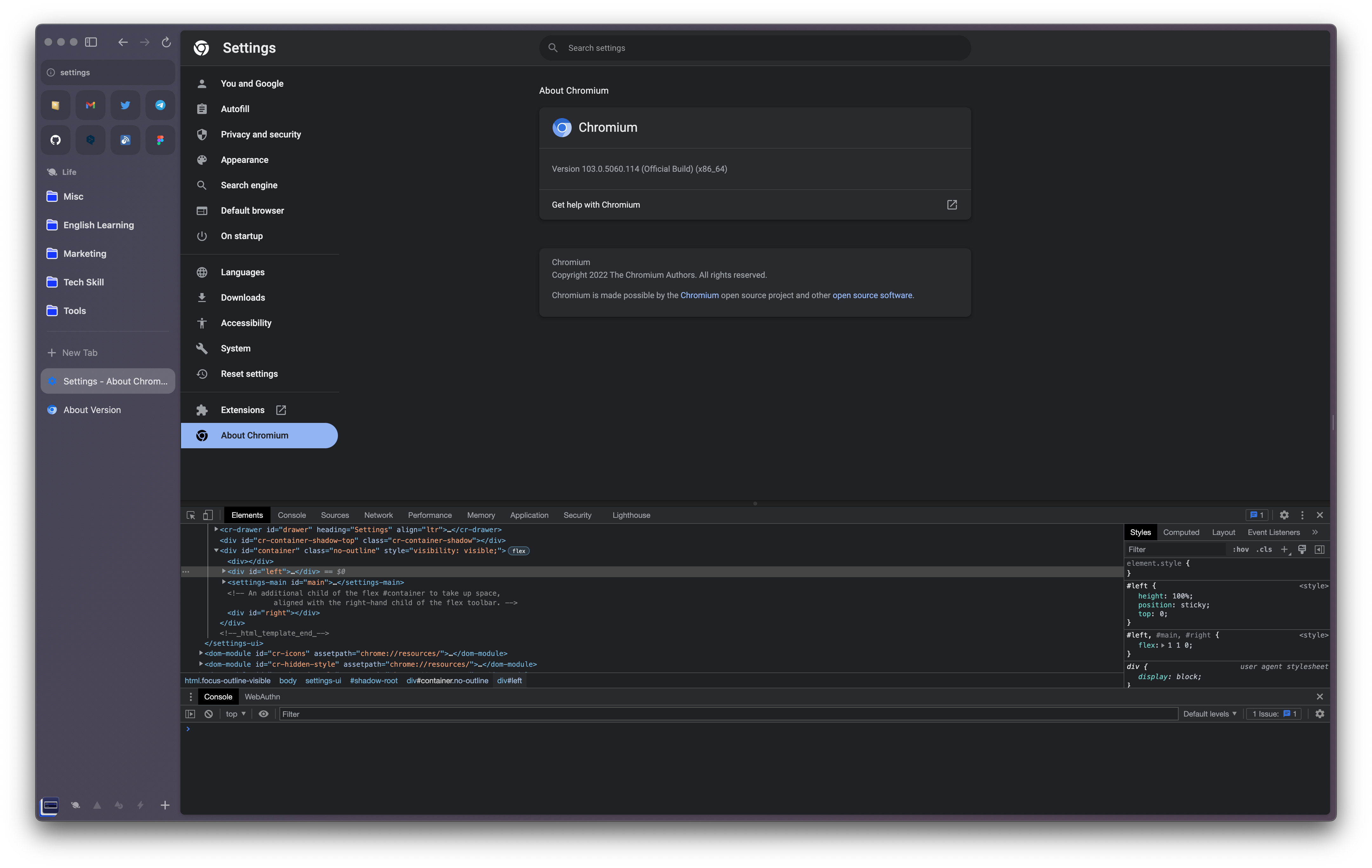The height and width of the screenshot is (868, 1372).
Task: Expand the cr-drawer element node
Action: [217, 530]
